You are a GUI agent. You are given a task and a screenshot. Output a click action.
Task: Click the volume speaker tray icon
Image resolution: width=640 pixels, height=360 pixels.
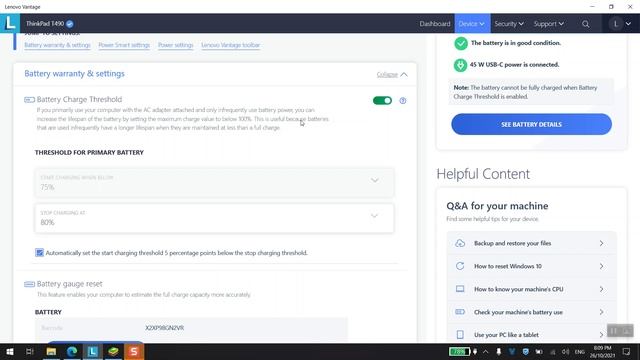tap(565, 351)
